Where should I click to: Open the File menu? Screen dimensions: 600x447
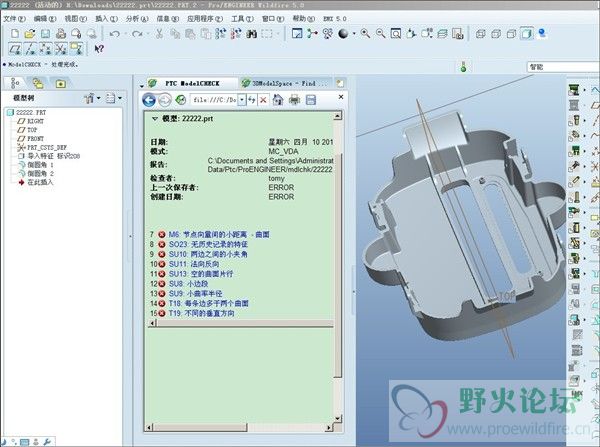[x=15, y=19]
